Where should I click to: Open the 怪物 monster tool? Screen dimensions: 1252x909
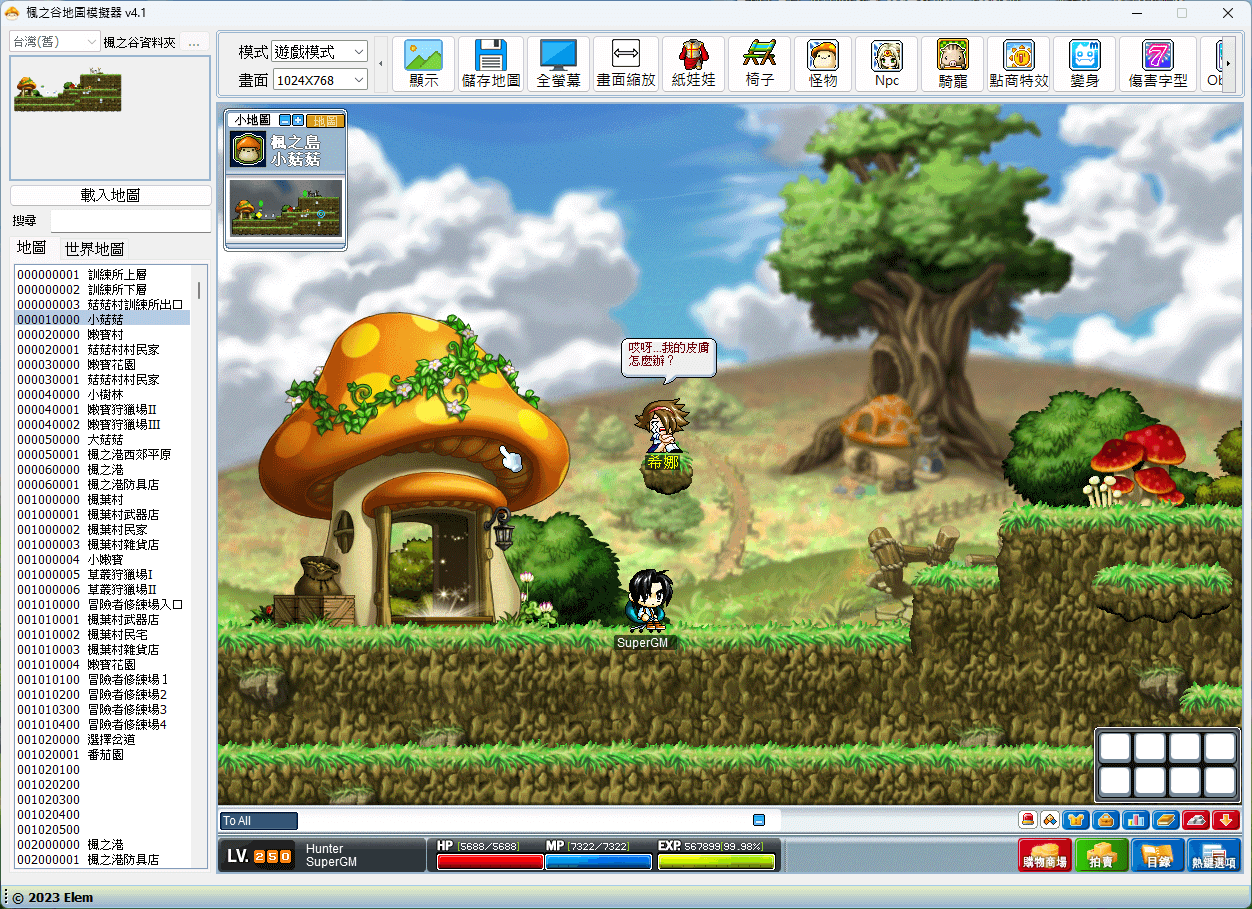click(x=823, y=64)
